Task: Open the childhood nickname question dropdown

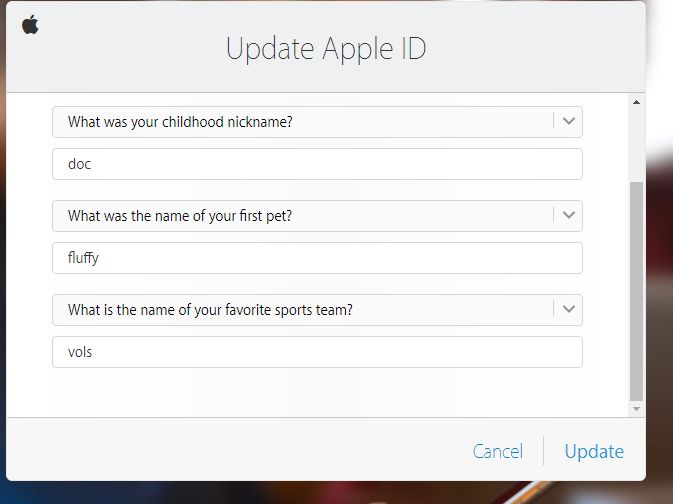Action: 317,122
